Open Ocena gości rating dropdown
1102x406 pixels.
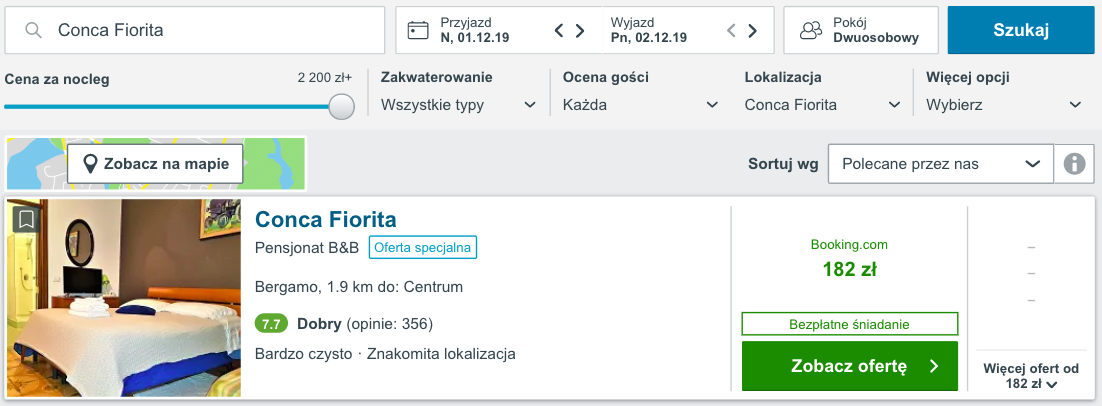point(641,105)
